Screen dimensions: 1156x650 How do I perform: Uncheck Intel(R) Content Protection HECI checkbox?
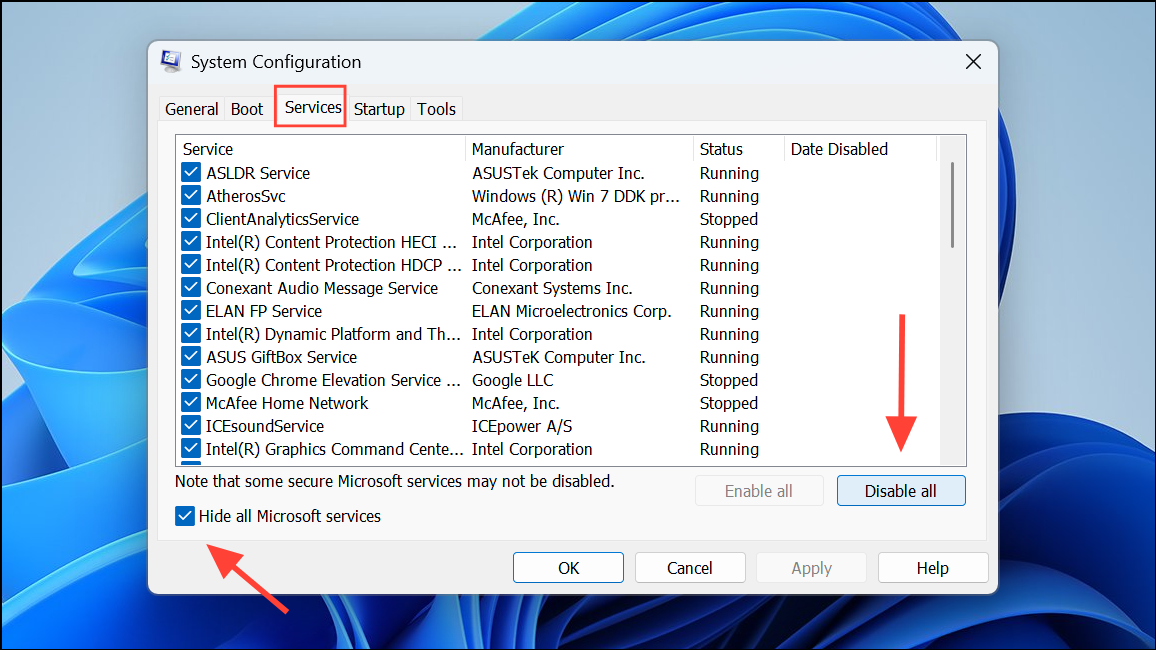[x=191, y=242]
